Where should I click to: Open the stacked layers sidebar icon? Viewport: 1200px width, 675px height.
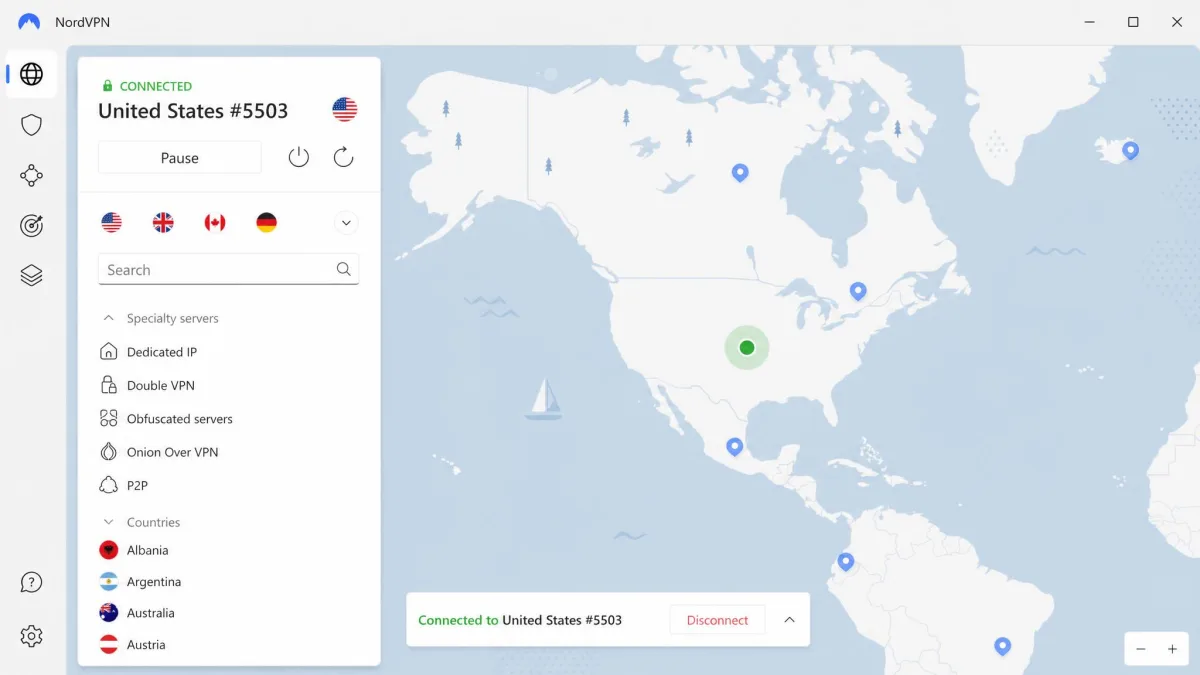point(31,275)
